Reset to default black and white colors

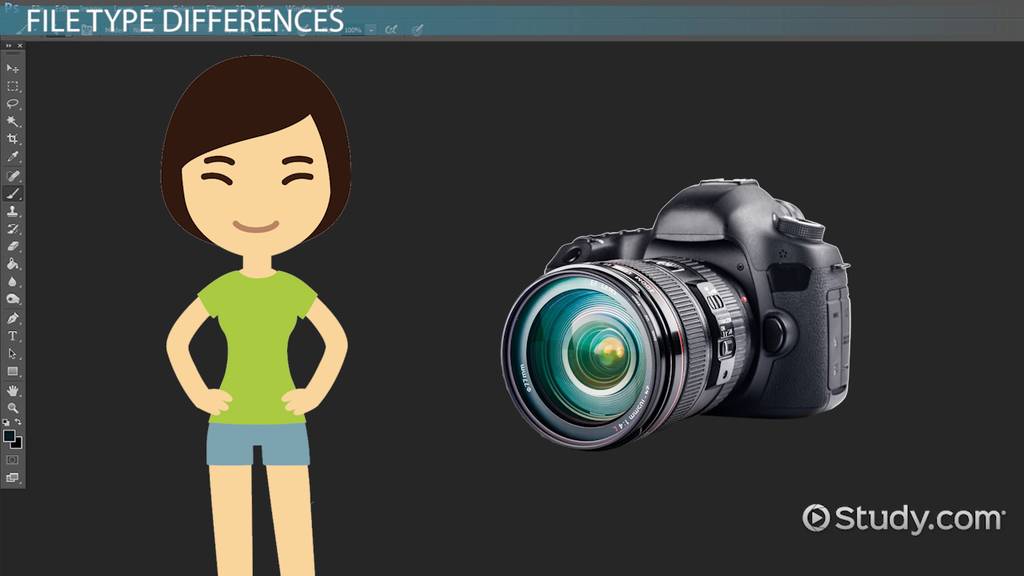(7, 423)
